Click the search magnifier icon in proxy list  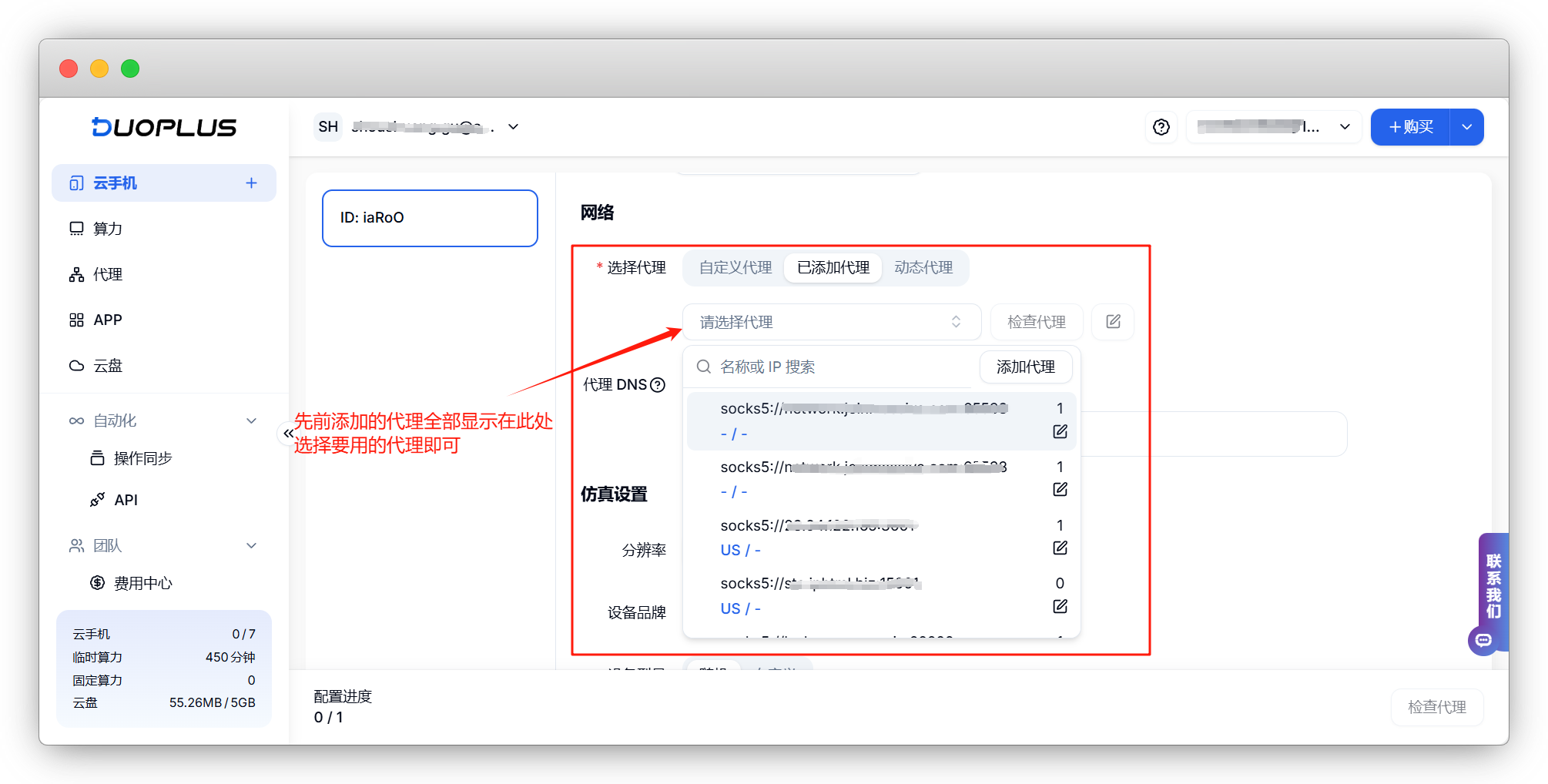point(703,367)
